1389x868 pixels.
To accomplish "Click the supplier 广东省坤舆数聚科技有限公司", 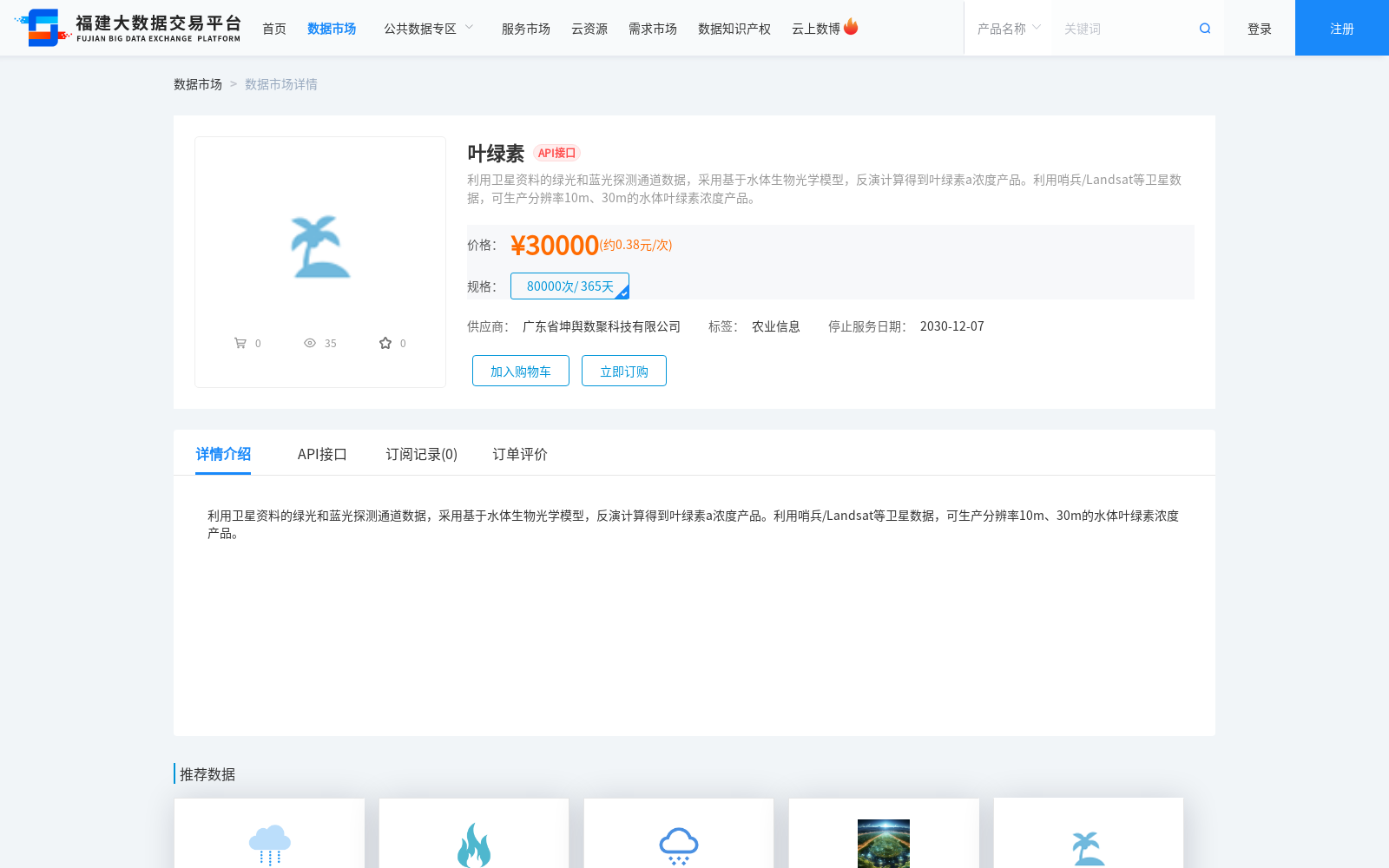I will [x=602, y=326].
